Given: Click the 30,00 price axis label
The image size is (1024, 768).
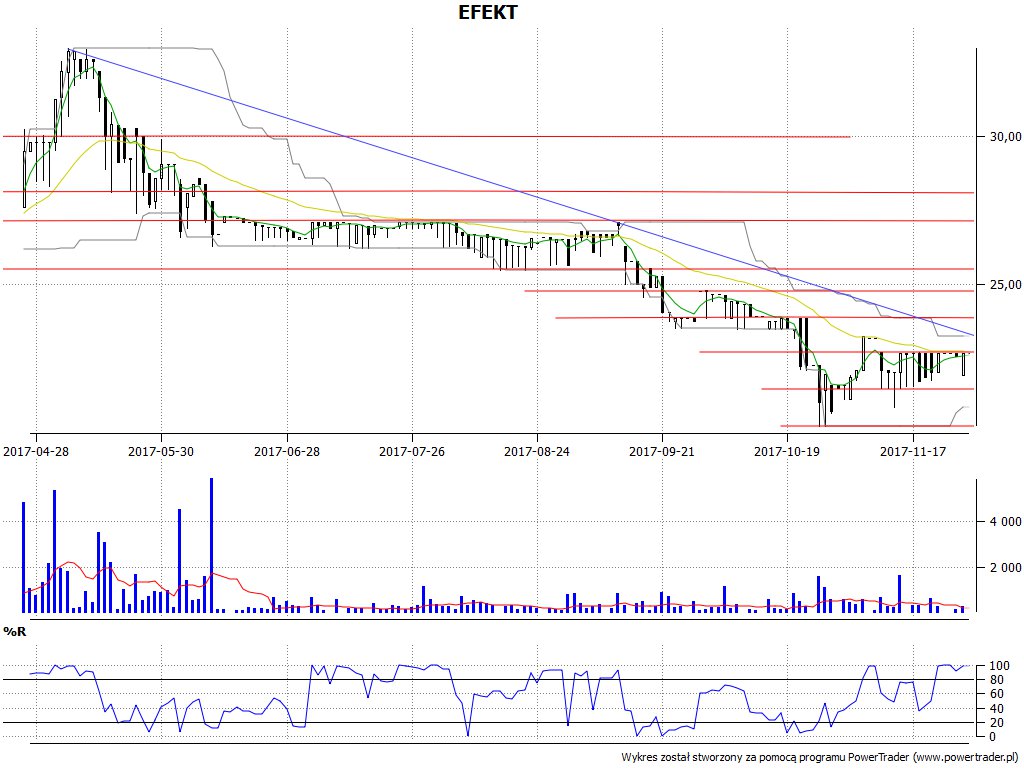Looking at the screenshot, I should pos(1006,136).
